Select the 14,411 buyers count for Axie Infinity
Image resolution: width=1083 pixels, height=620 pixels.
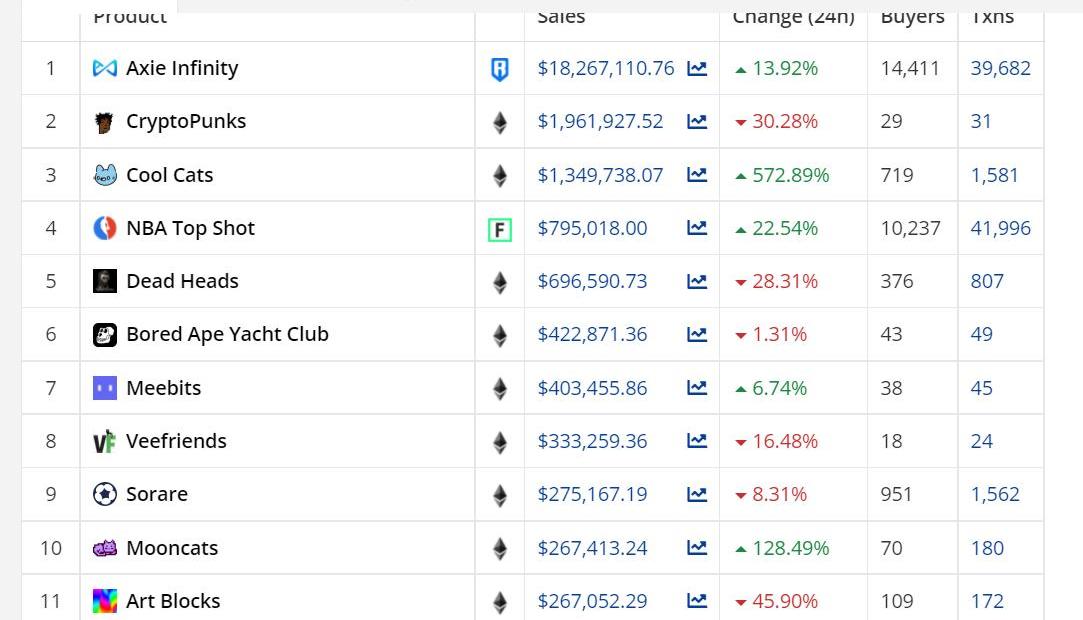(x=910, y=68)
